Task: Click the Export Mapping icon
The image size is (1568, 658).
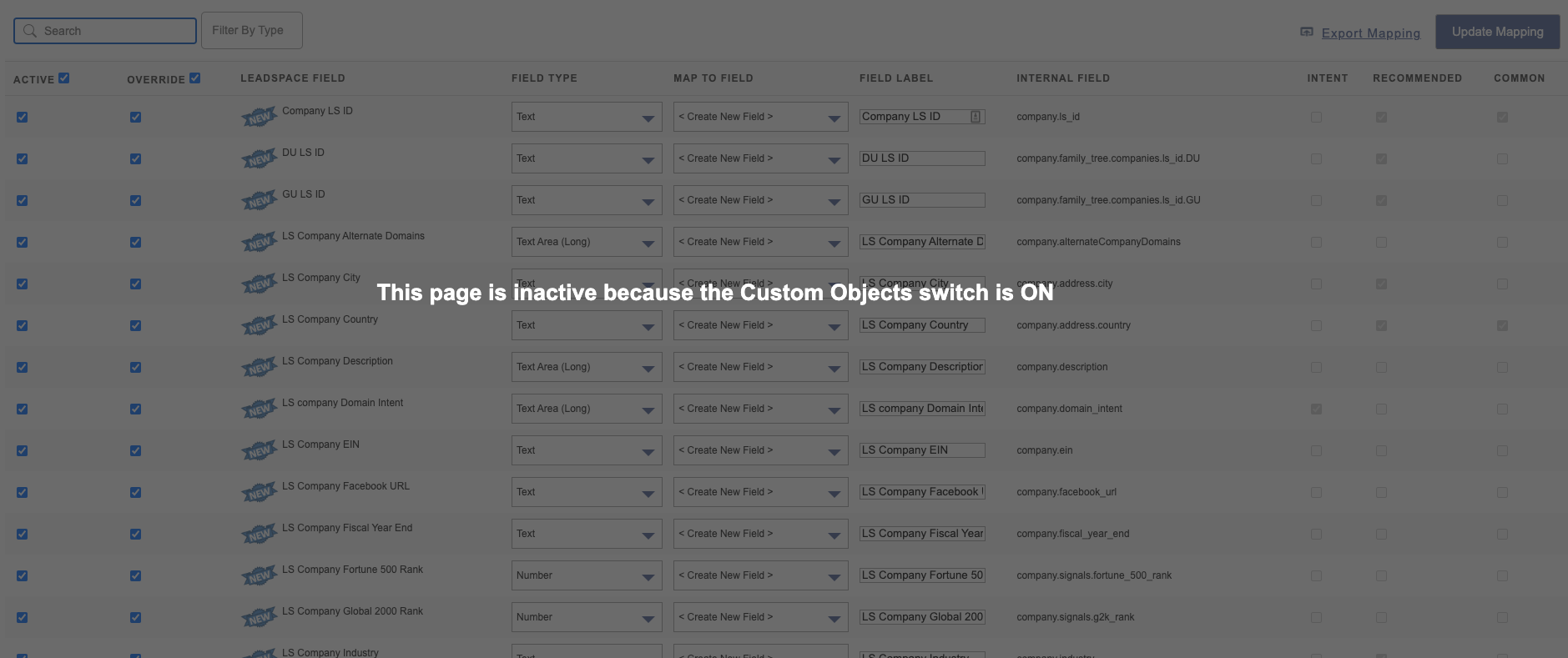Action: pyautogui.click(x=1307, y=32)
